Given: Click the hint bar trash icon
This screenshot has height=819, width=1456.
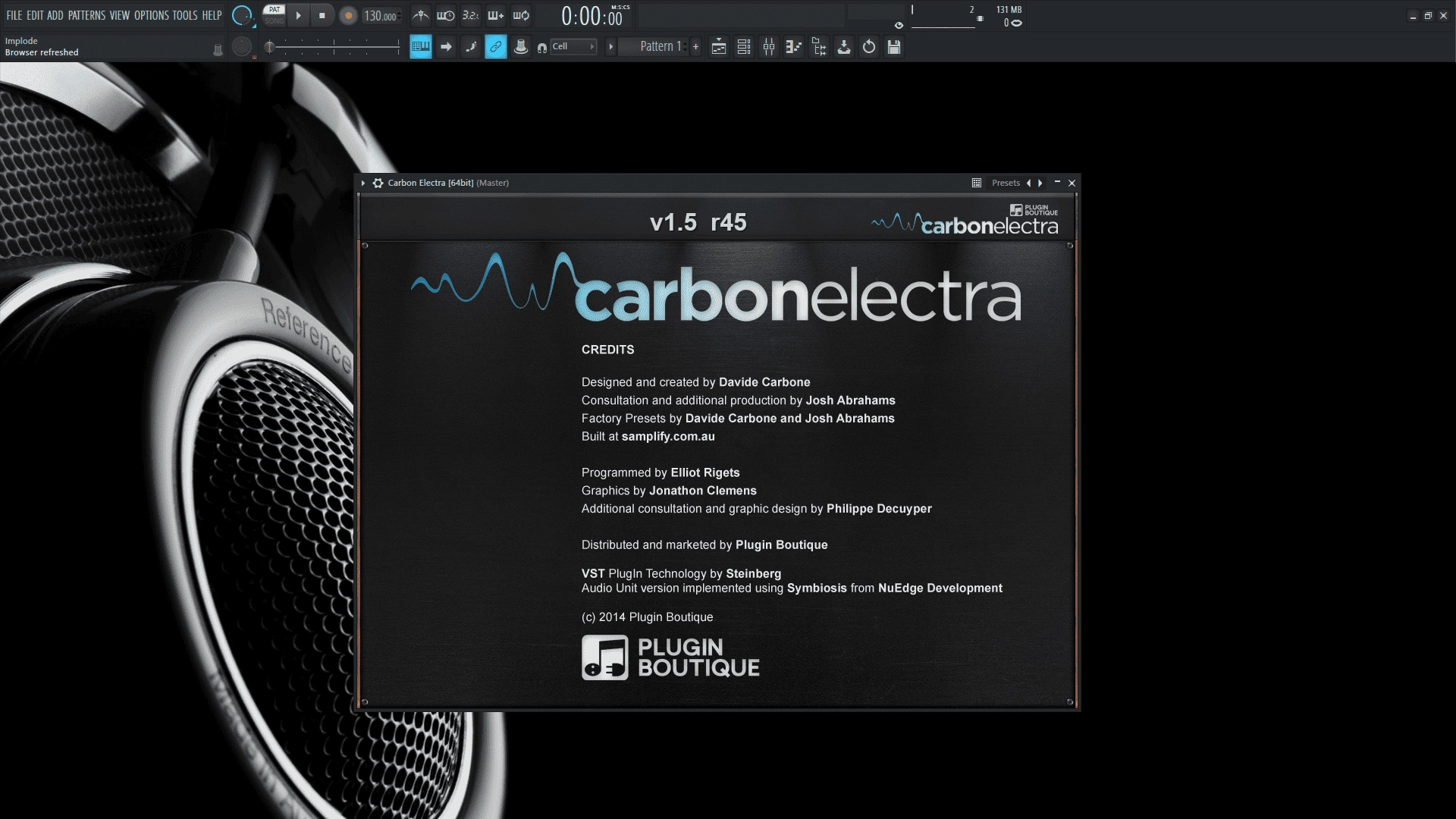Looking at the screenshot, I should pyautogui.click(x=218, y=50).
